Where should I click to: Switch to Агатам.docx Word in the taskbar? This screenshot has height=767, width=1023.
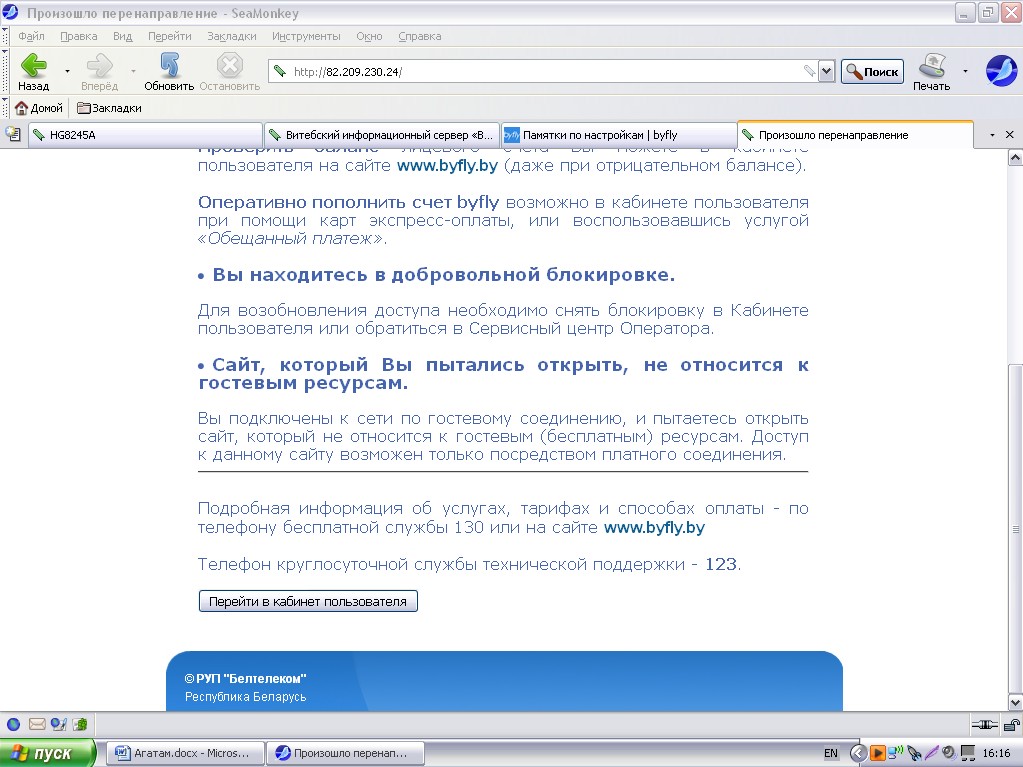185,753
